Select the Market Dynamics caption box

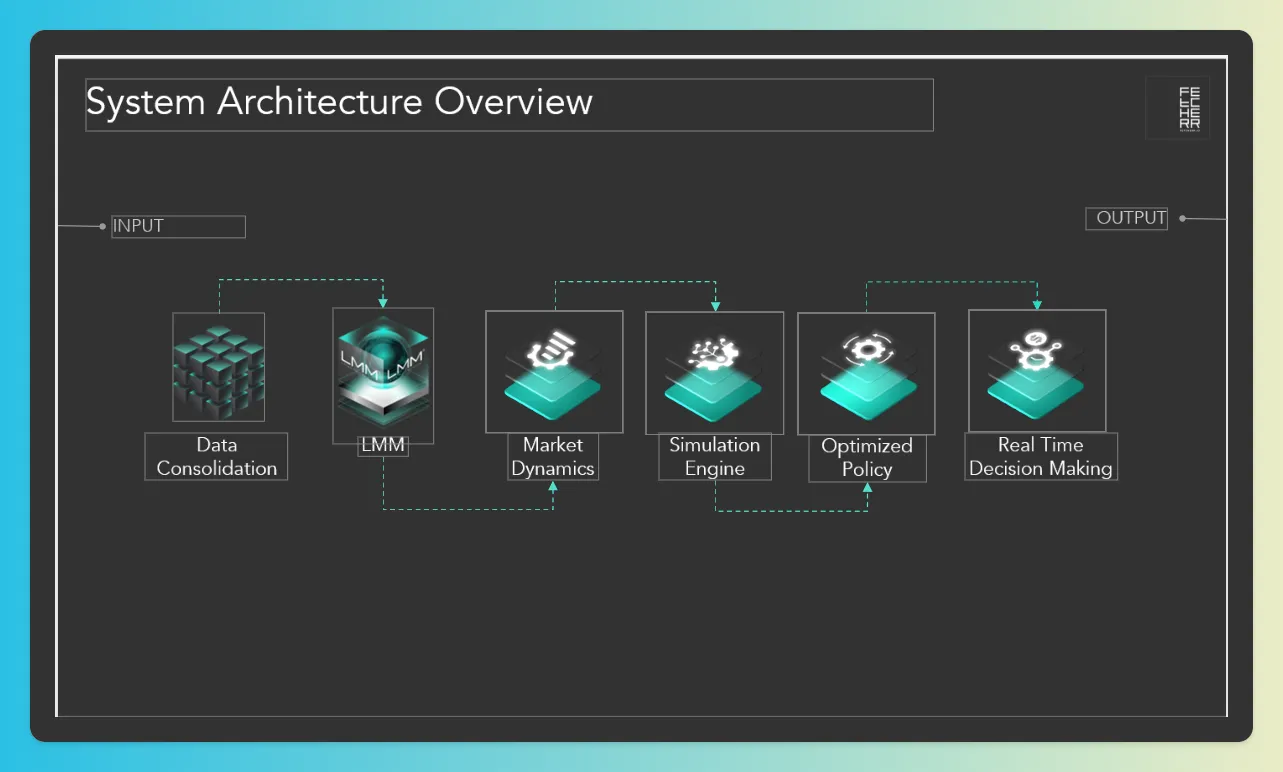coord(552,456)
